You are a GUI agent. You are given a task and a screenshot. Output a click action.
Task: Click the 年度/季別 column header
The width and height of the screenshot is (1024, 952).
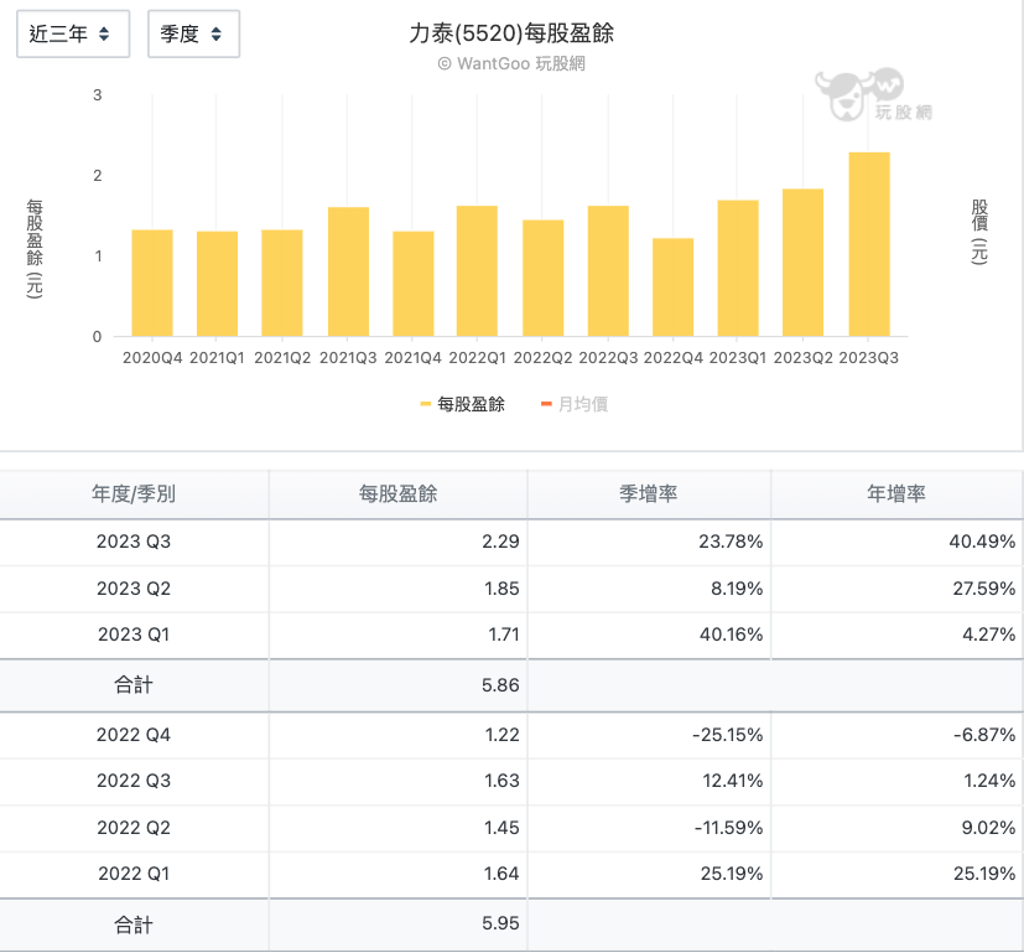[x=134, y=494]
